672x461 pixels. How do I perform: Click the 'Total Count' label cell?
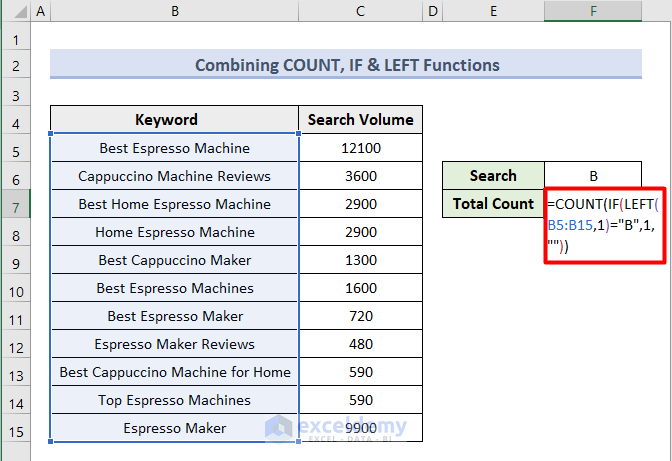coord(493,204)
